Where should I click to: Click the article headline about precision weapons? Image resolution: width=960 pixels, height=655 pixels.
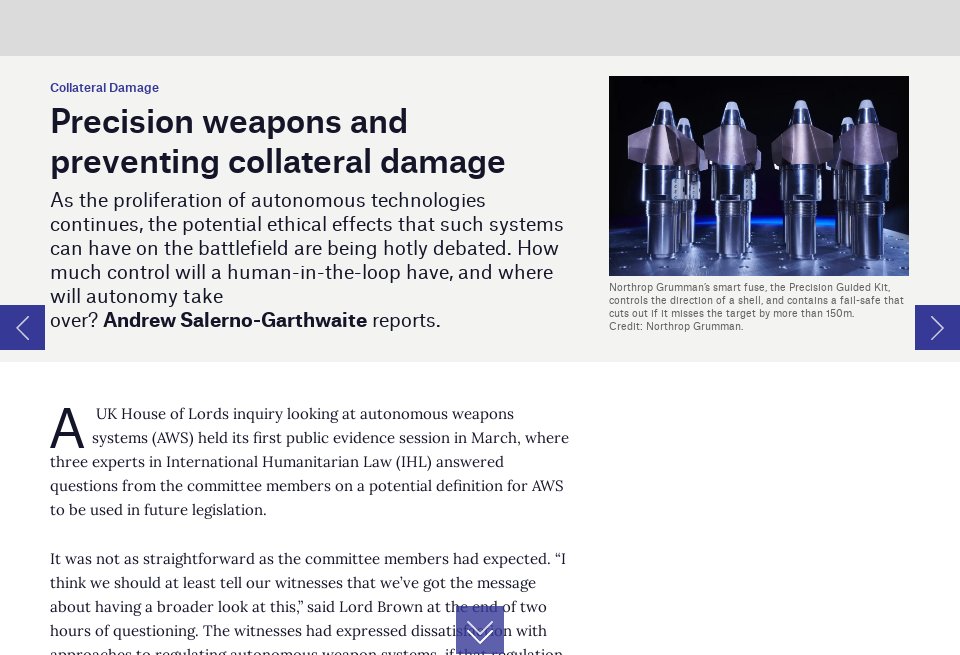point(277,141)
